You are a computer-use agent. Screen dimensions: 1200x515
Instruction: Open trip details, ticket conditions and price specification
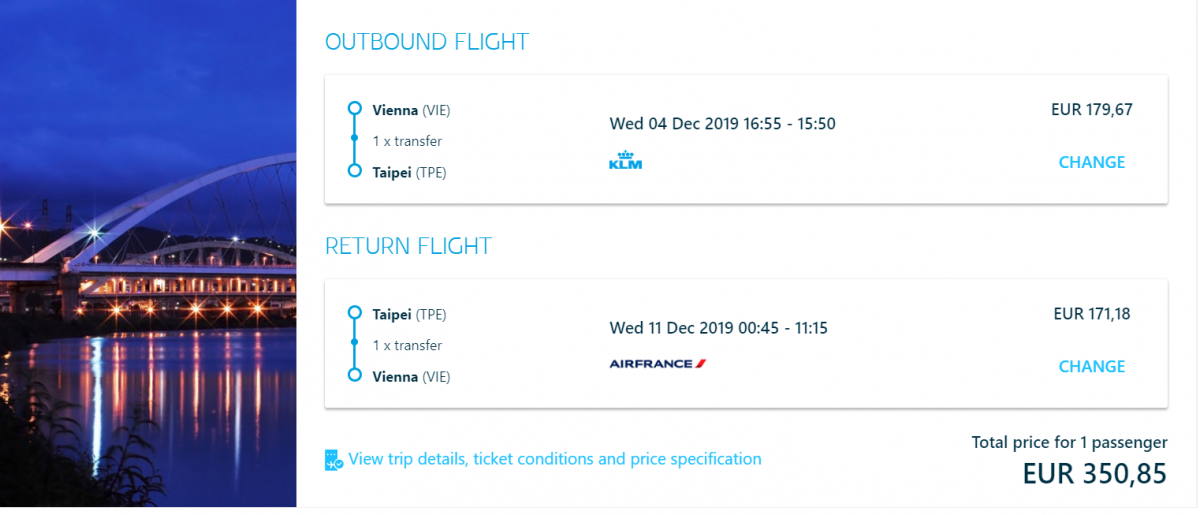pos(555,459)
